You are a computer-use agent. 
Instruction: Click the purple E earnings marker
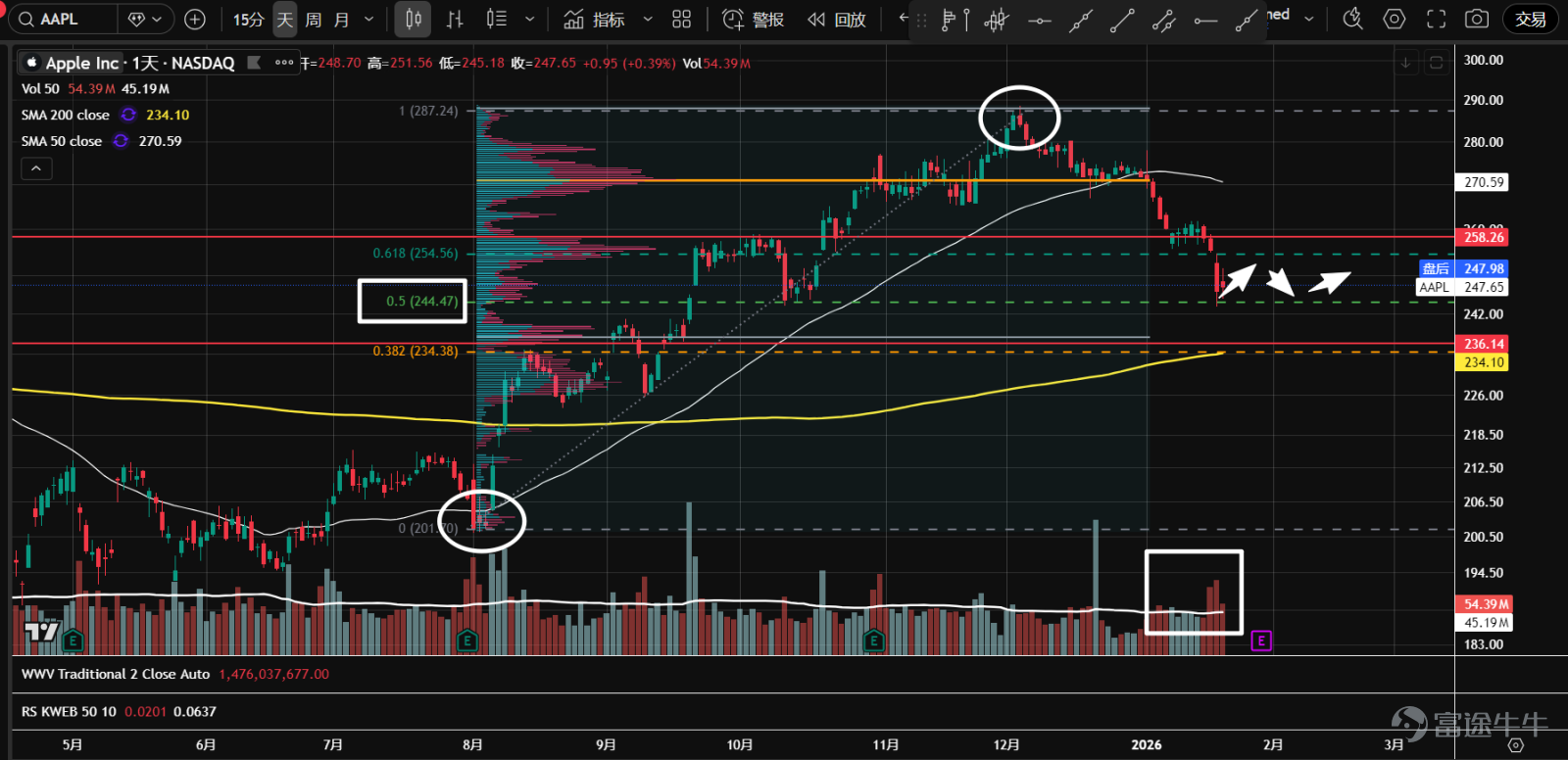(x=1261, y=641)
